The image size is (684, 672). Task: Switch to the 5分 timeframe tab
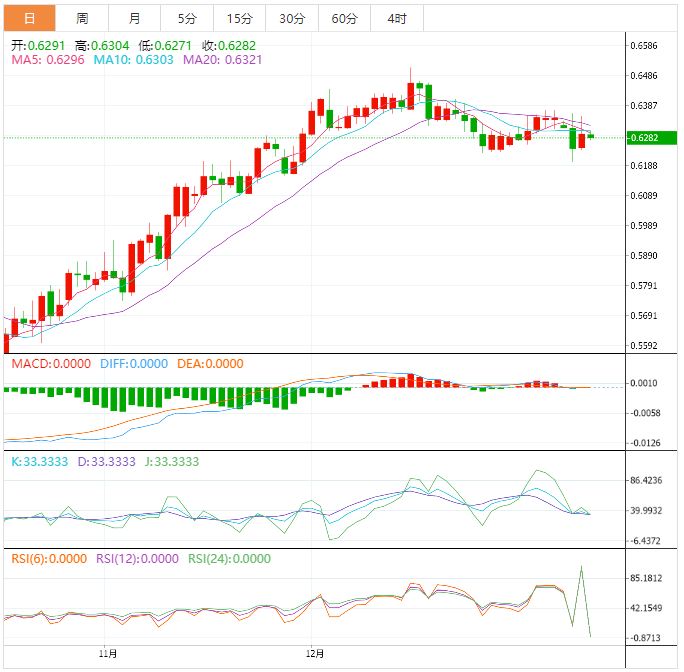187,18
